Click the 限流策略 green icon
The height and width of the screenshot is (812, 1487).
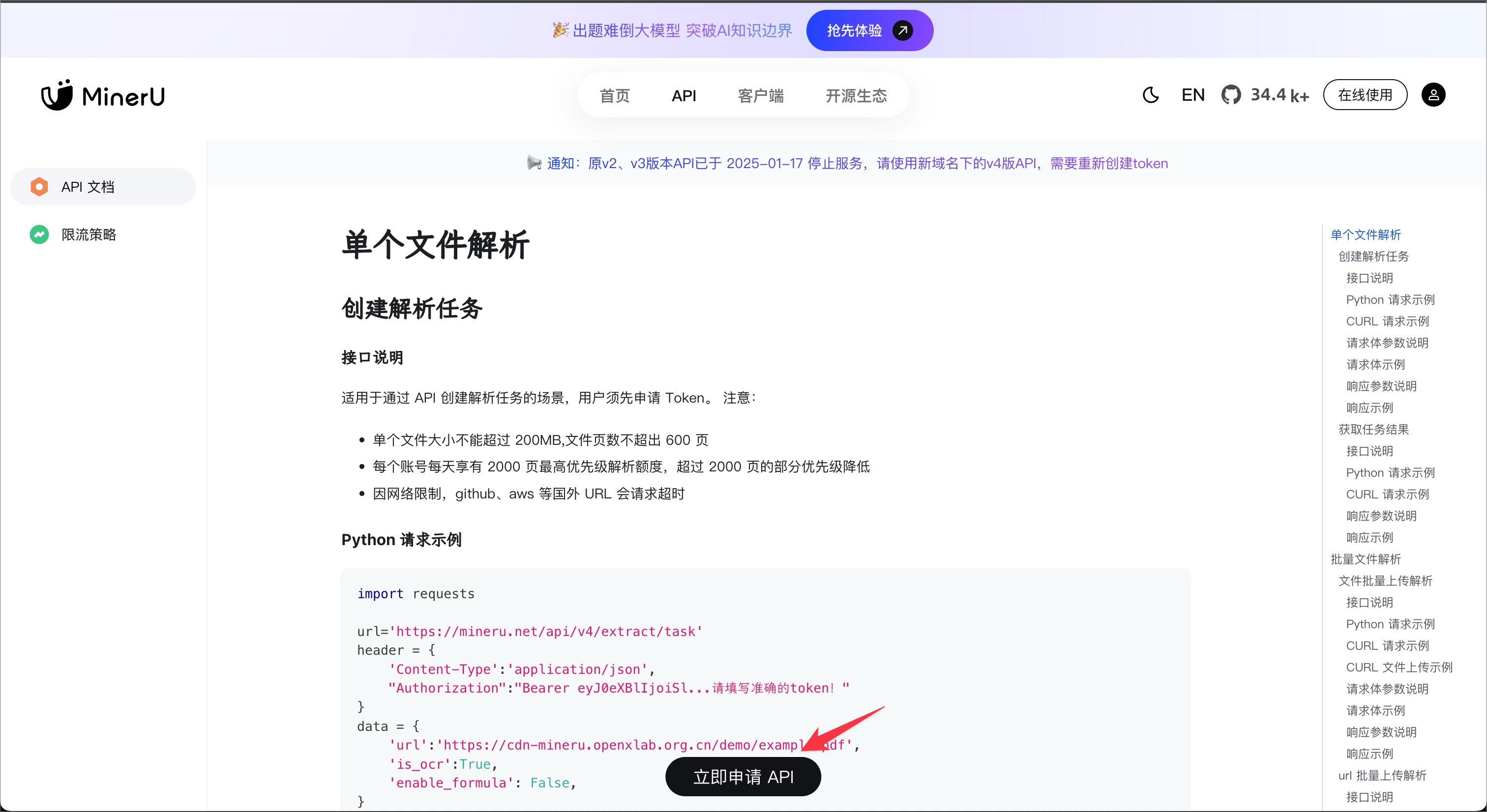coord(39,234)
